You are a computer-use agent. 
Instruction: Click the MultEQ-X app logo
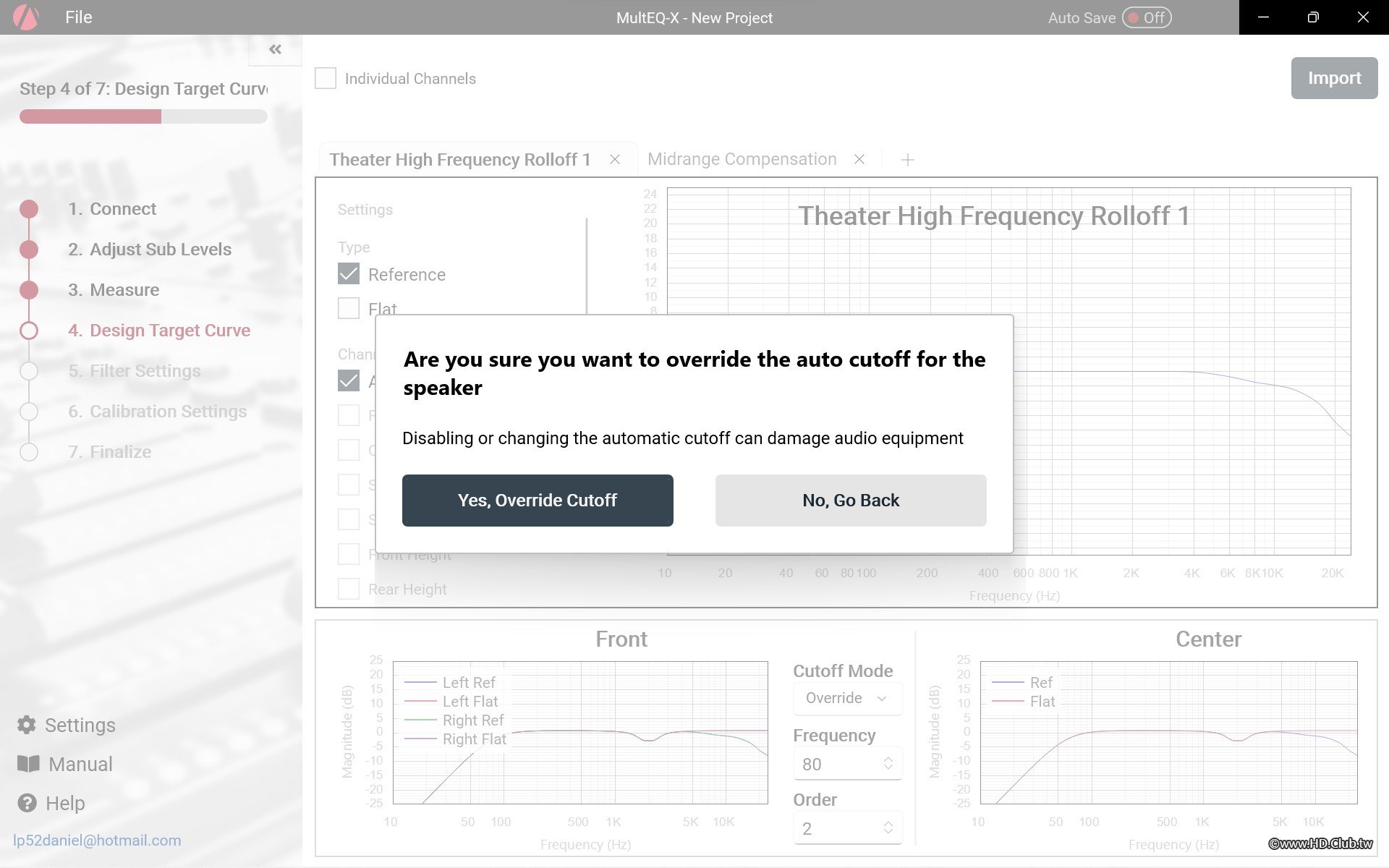[26, 17]
